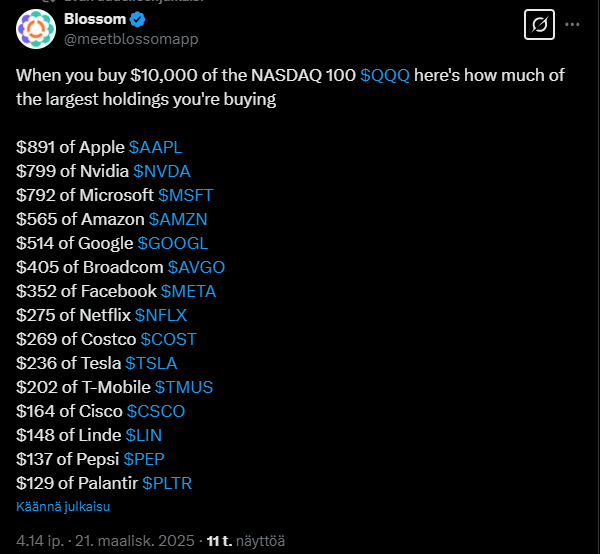This screenshot has width=600, height=554.
Task: Select the $PLTR cashtag link
Action: click(167, 483)
